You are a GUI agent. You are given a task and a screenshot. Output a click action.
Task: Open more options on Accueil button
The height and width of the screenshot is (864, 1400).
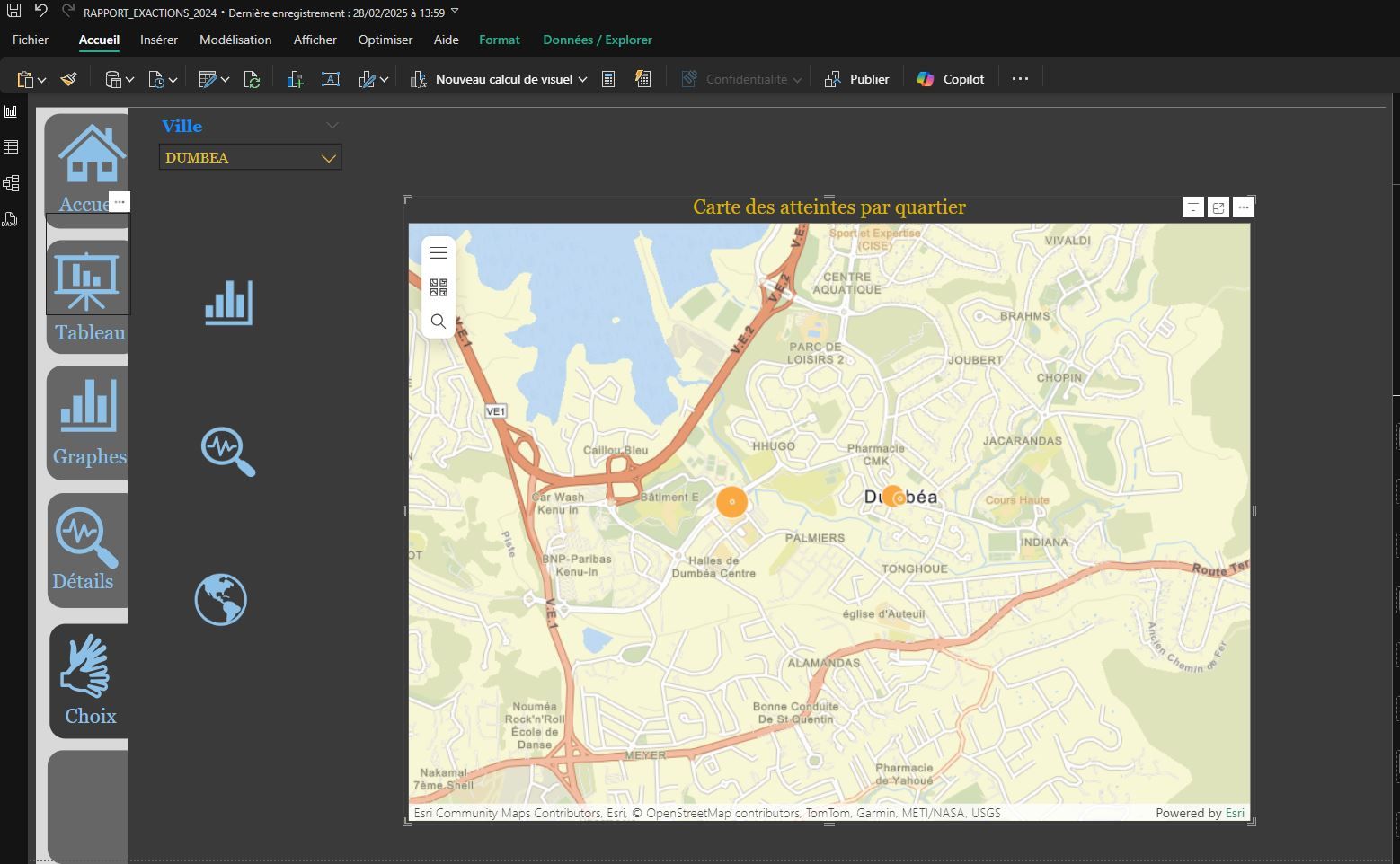[120, 202]
